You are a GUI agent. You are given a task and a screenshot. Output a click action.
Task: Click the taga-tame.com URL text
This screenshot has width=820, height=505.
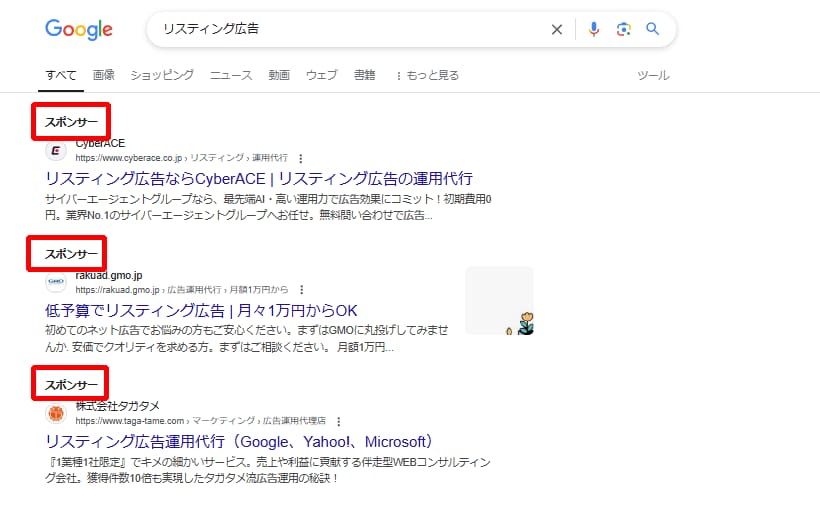pos(200,421)
